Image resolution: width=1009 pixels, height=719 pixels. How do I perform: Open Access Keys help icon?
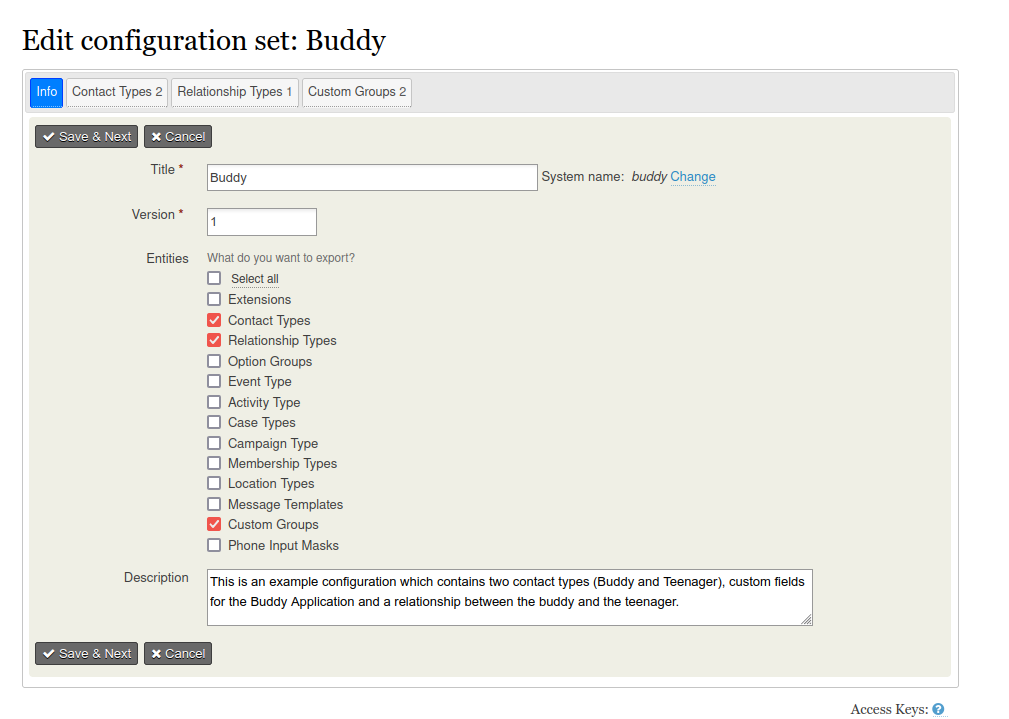point(938,709)
